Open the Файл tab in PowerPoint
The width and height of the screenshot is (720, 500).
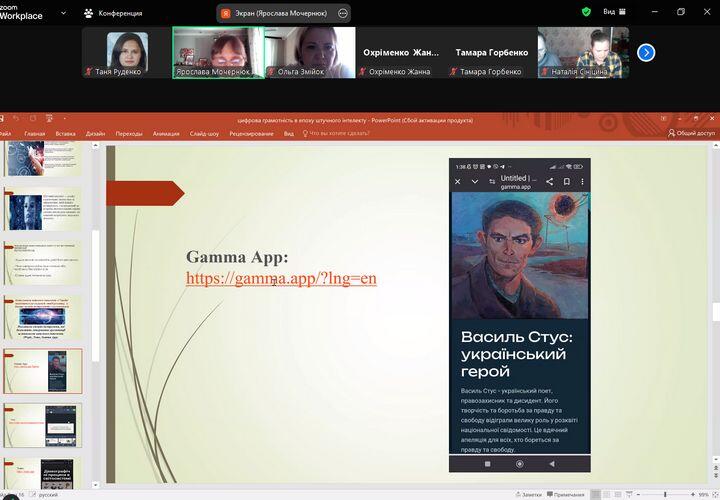coord(5,134)
